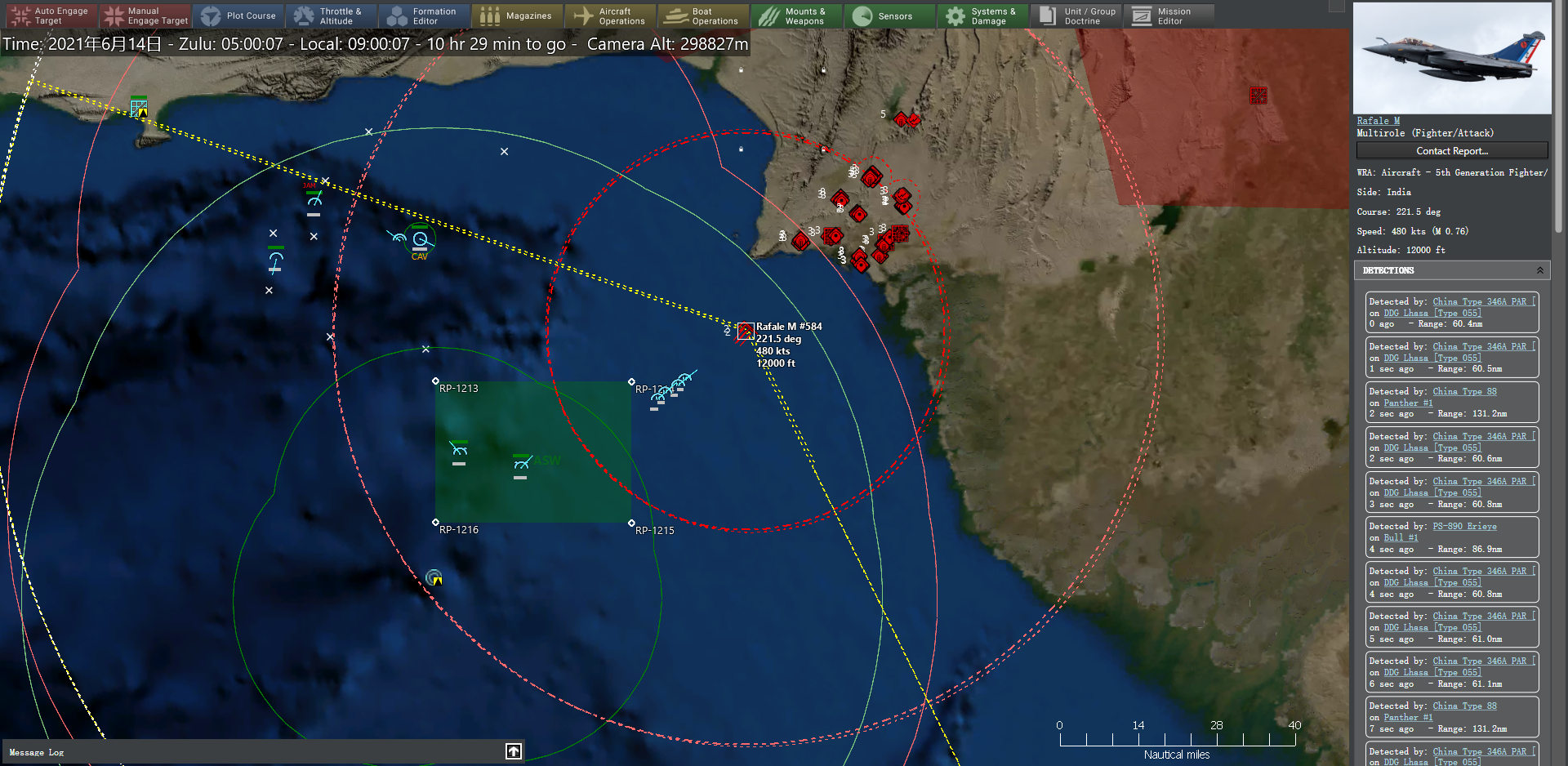Open Boat Operations
Image resolution: width=1568 pixels, height=766 pixels.
pos(703,16)
